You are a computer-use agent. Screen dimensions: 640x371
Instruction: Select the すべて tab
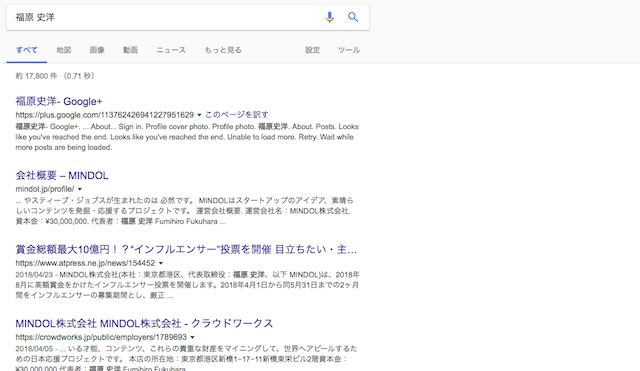(27, 50)
